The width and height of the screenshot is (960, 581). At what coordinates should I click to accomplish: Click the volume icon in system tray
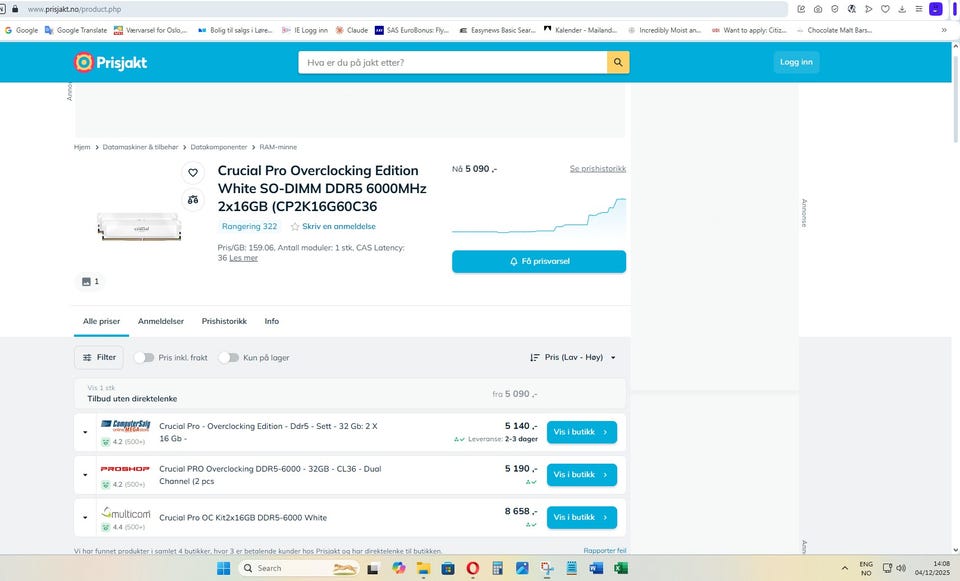click(901, 568)
